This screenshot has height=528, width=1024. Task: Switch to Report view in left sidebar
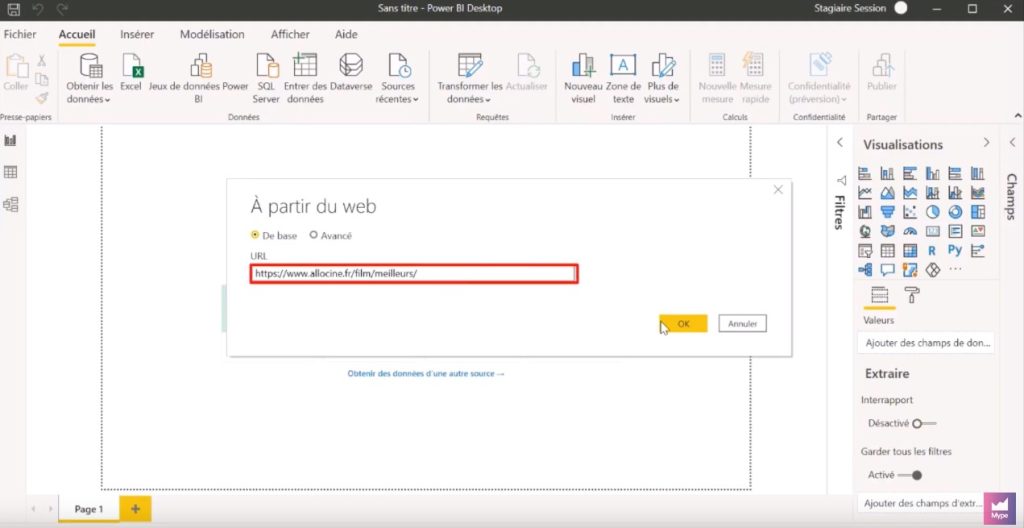click(10, 140)
